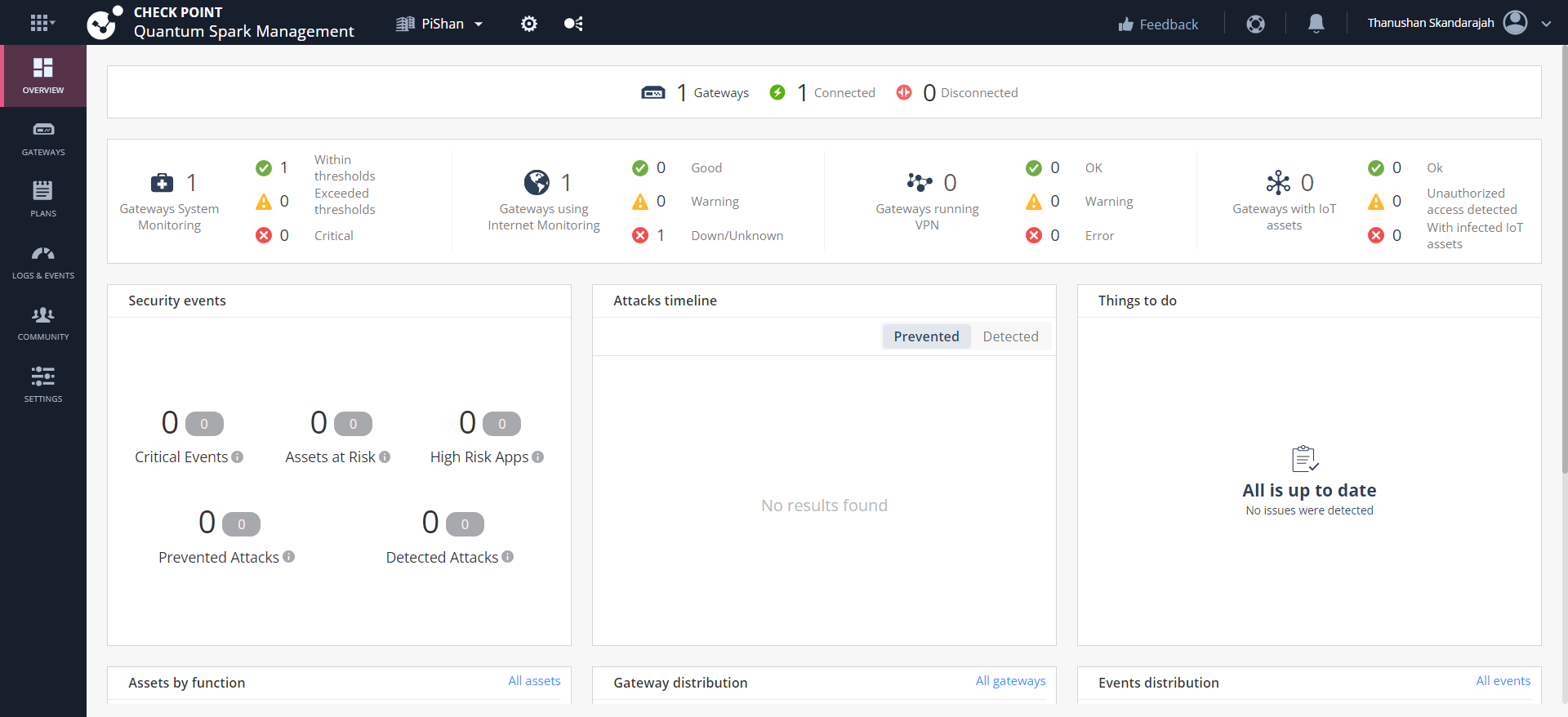Open the All assets link

click(534, 681)
